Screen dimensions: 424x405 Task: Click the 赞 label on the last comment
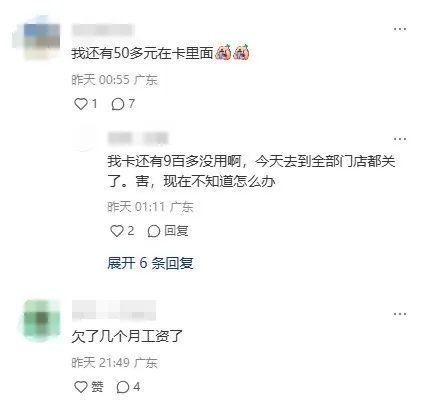[97, 387]
